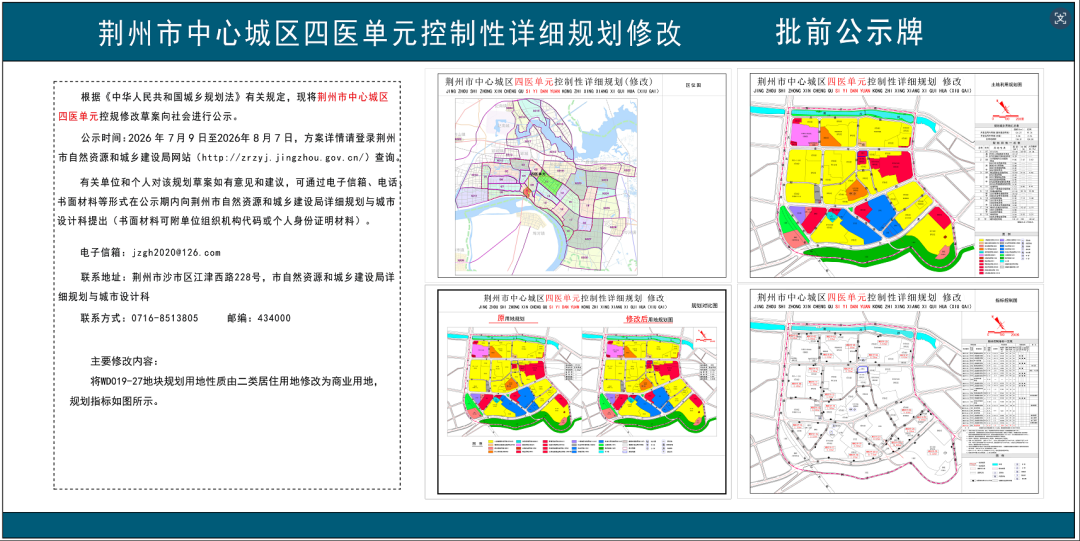1080x541 pixels.
Task: Select the postal code 434000
Action: click(273, 318)
